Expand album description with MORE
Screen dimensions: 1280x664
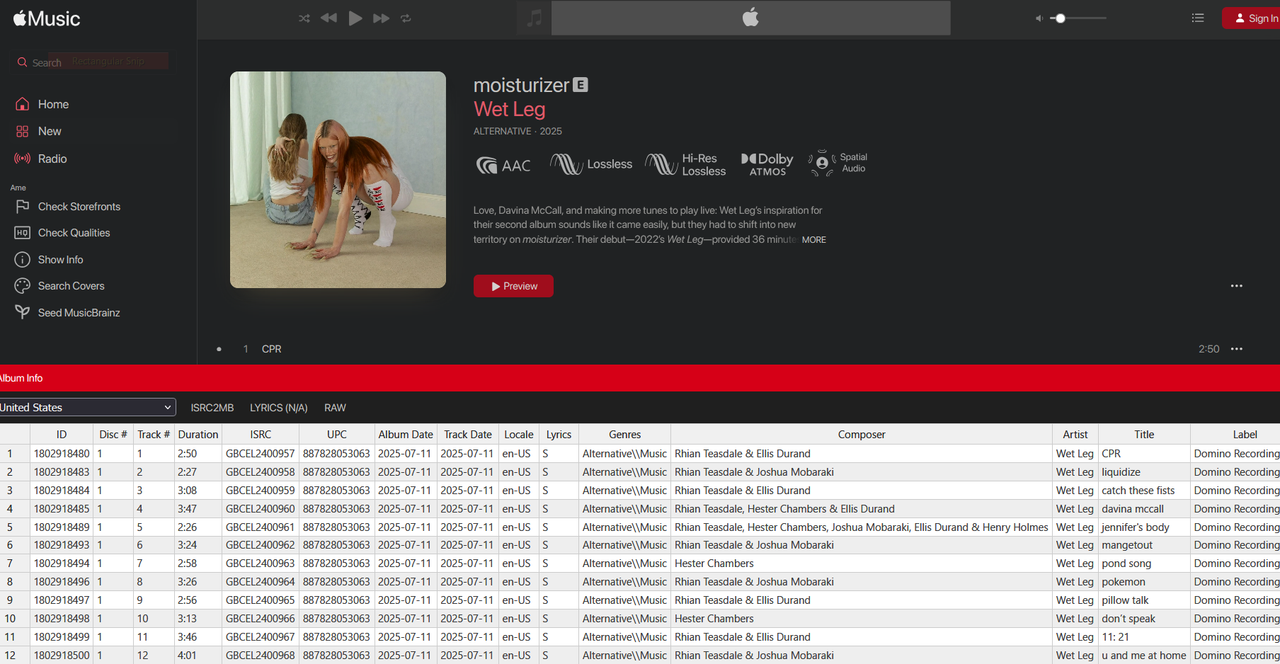coord(814,240)
